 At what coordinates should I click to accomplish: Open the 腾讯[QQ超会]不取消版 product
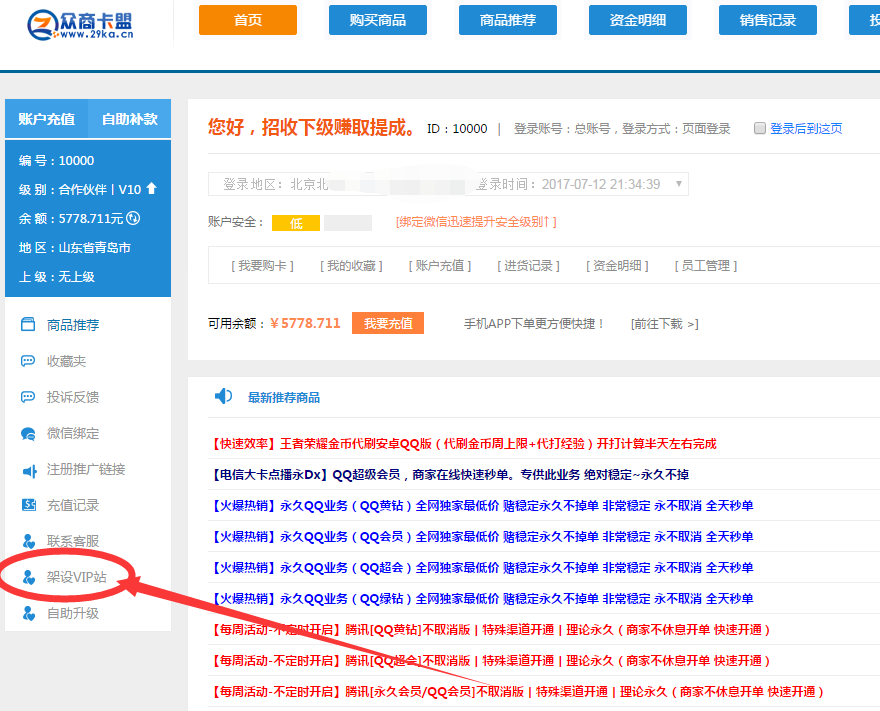[490, 660]
